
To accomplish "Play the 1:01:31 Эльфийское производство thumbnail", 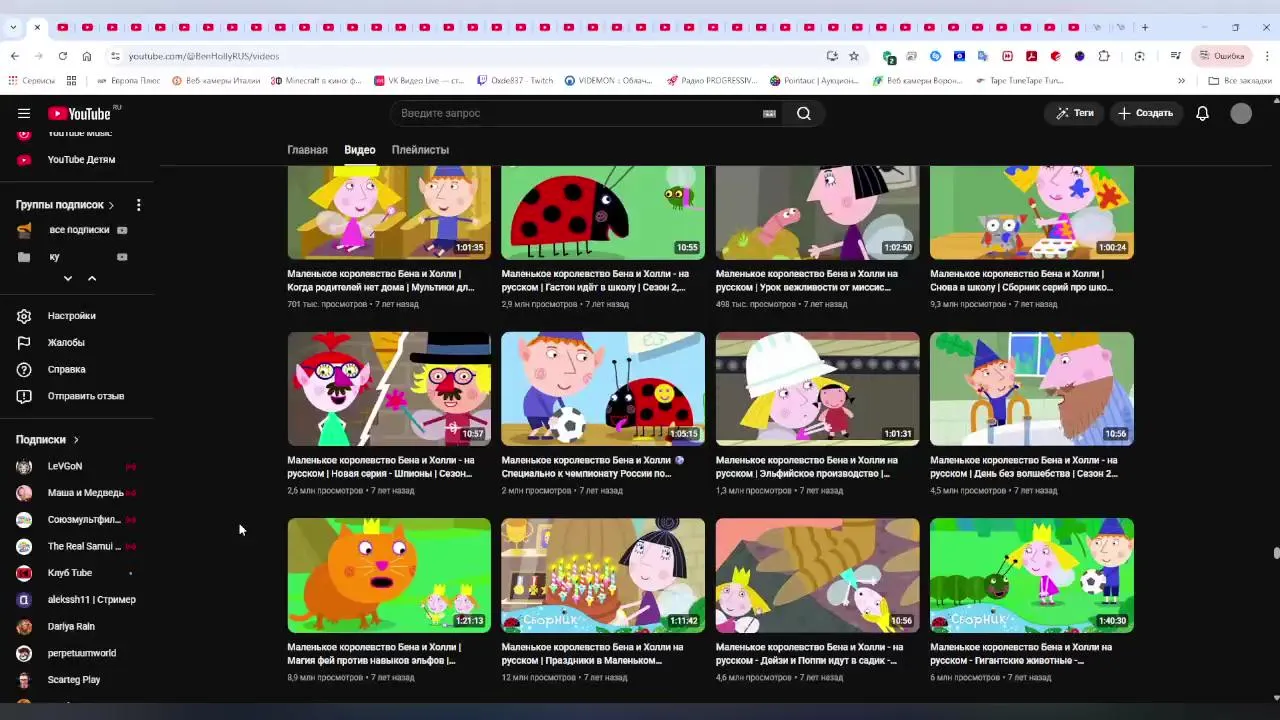I will click(817, 389).
